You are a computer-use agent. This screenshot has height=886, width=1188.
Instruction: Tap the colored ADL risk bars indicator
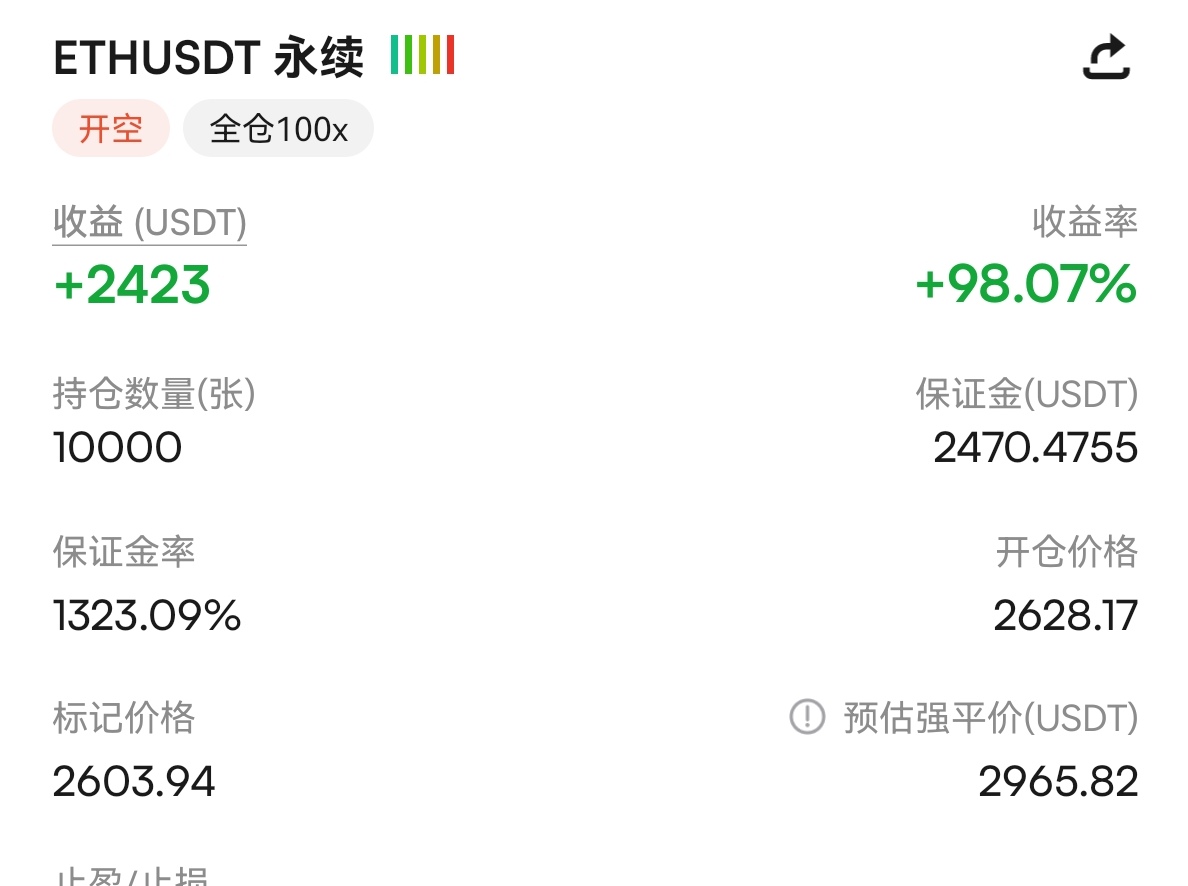[422, 55]
